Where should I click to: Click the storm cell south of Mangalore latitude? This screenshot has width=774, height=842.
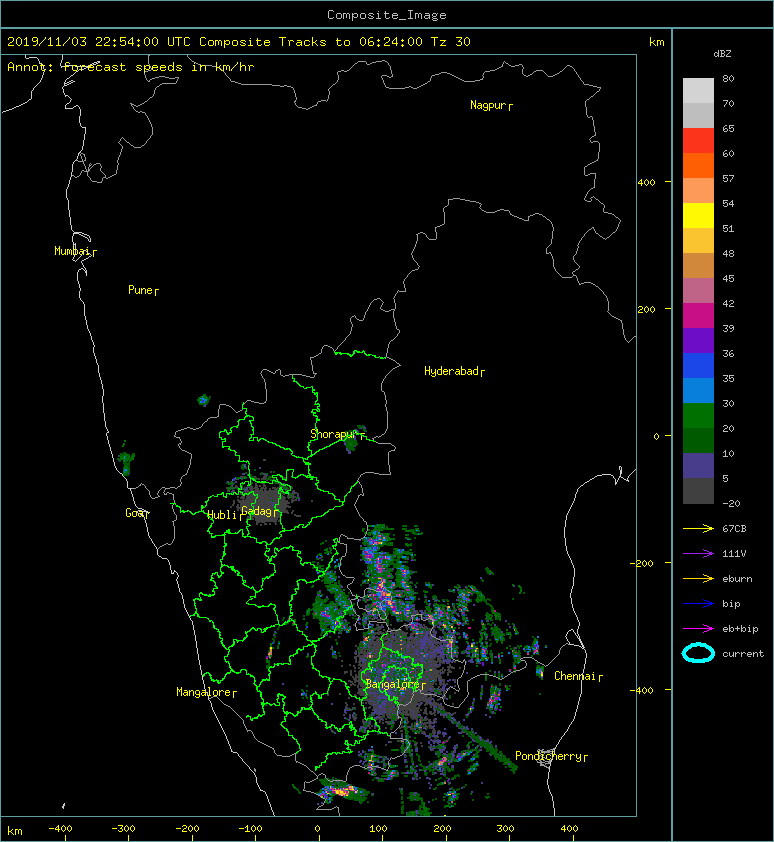coord(342,791)
